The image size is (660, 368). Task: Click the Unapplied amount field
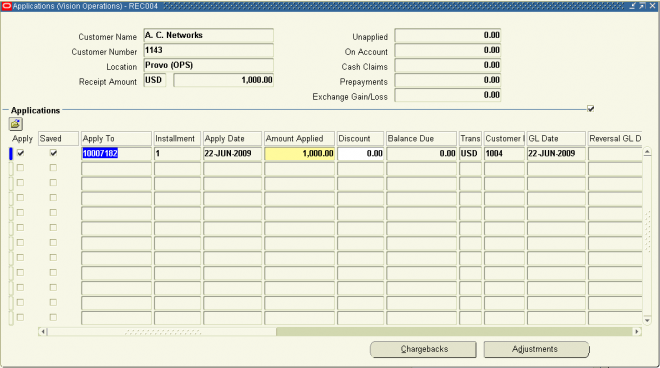[447, 35]
